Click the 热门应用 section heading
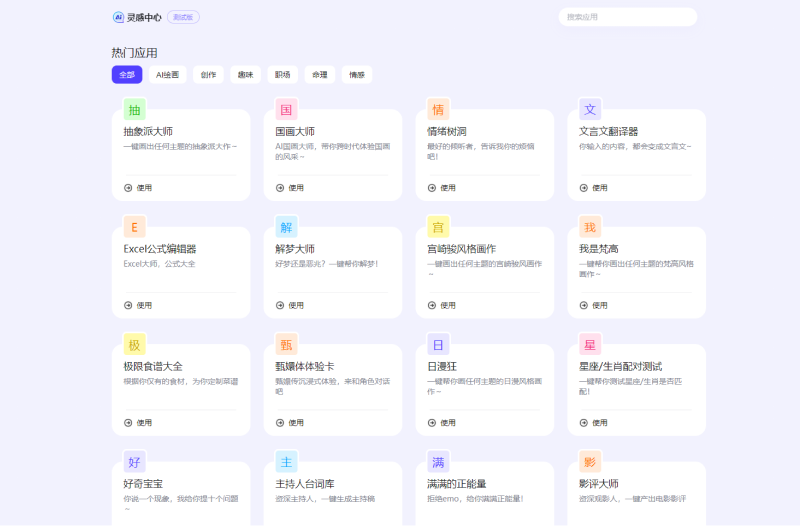 coord(134,53)
